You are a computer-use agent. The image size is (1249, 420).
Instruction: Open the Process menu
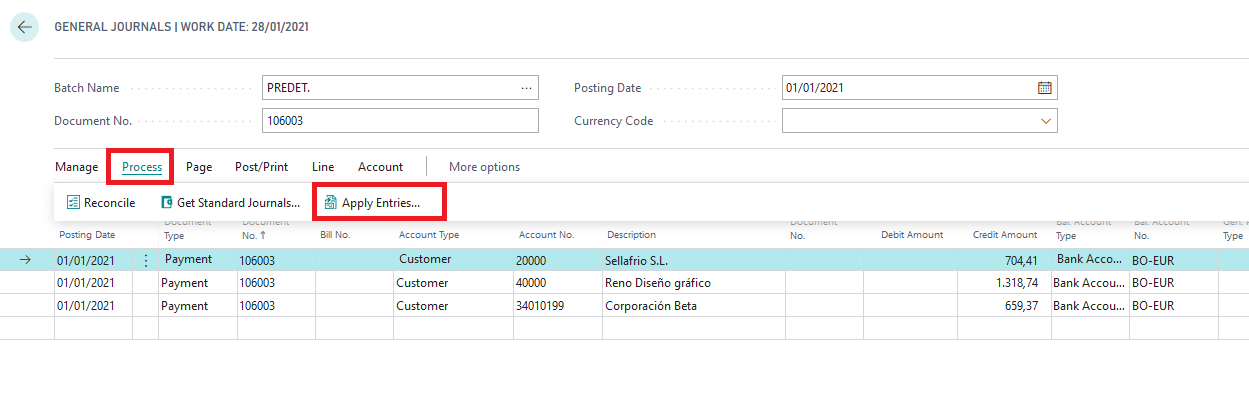coord(142,167)
